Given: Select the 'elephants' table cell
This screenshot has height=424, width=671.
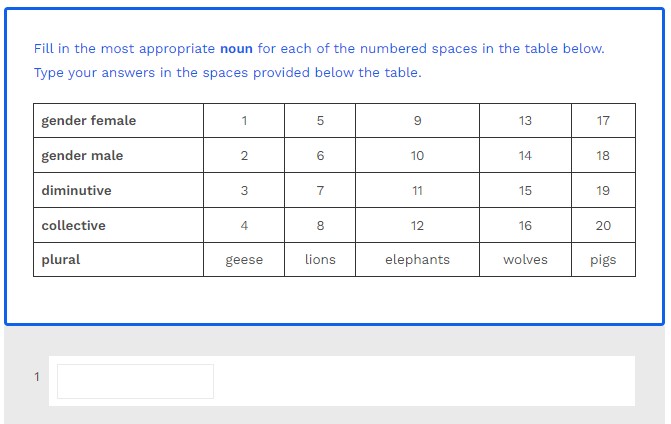Looking at the screenshot, I should [417, 260].
